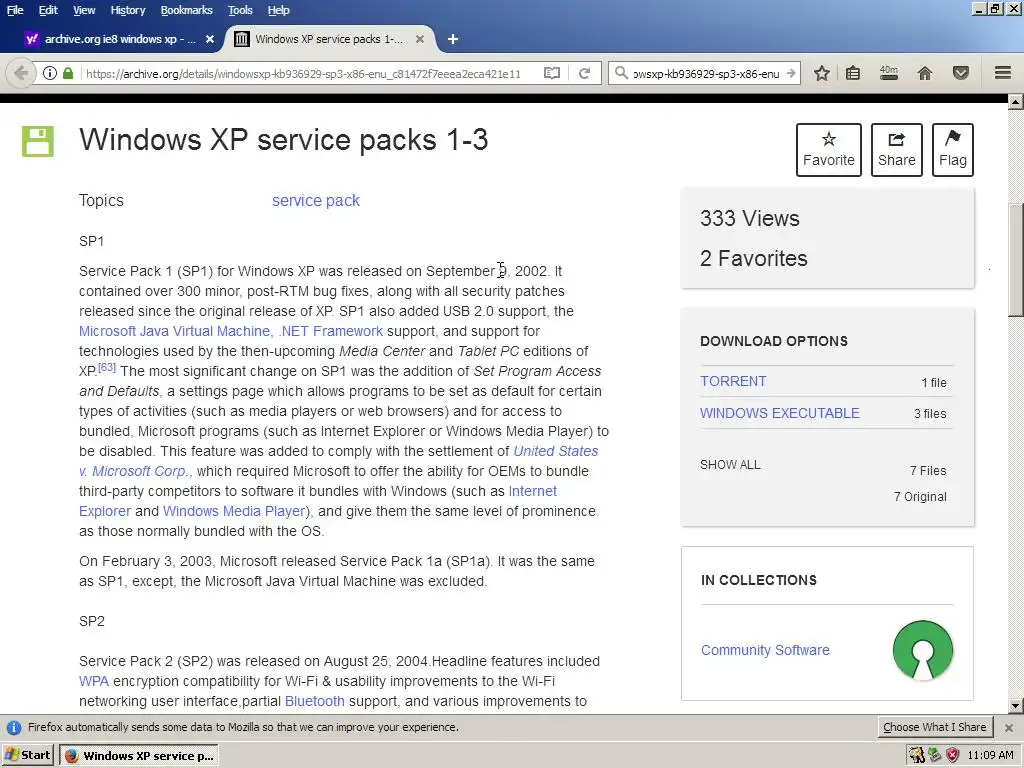Open the Edit menu
Screen dimensions: 1024x768
pos(48,10)
